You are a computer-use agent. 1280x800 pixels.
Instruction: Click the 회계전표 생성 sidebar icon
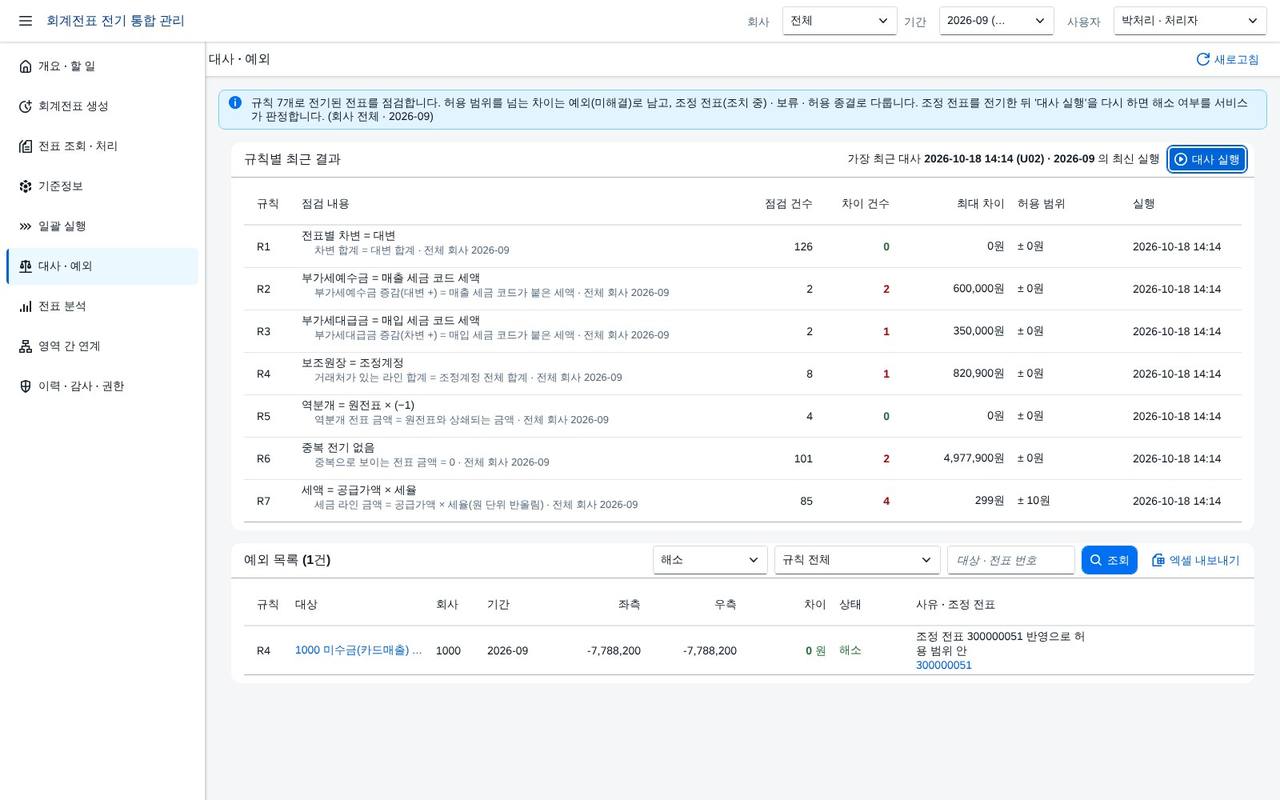pos(26,106)
